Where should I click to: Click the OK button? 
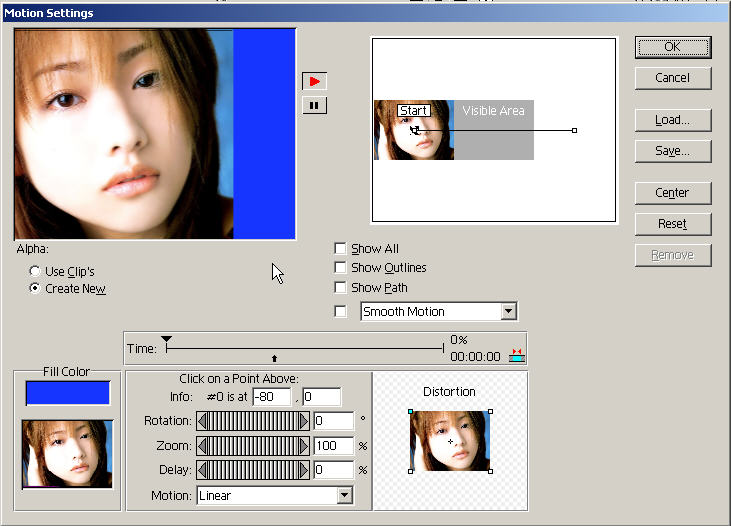click(673, 47)
